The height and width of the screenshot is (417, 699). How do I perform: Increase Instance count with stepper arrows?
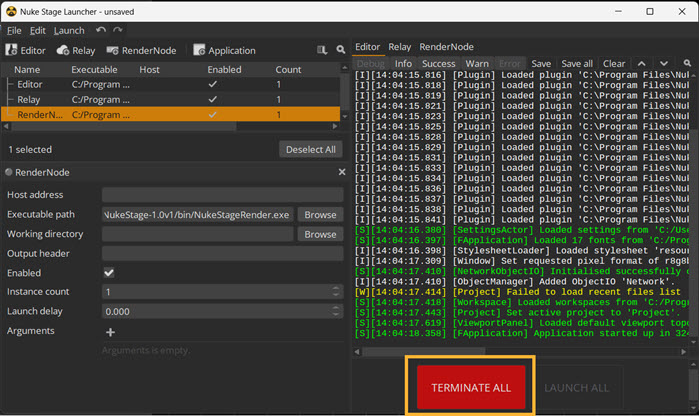click(336, 289)
